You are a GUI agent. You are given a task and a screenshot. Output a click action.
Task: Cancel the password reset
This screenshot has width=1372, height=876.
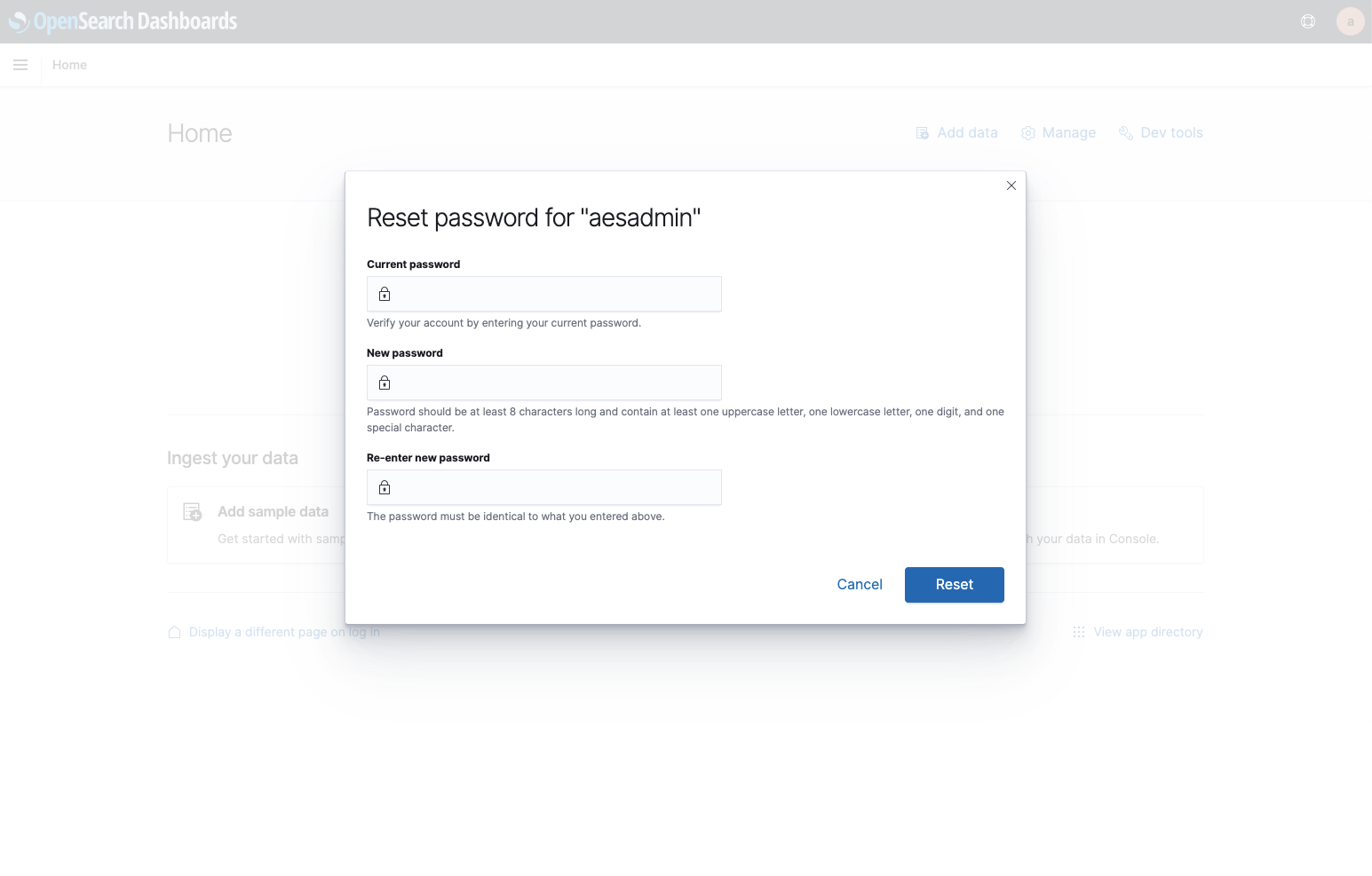(x=860, y=585)
